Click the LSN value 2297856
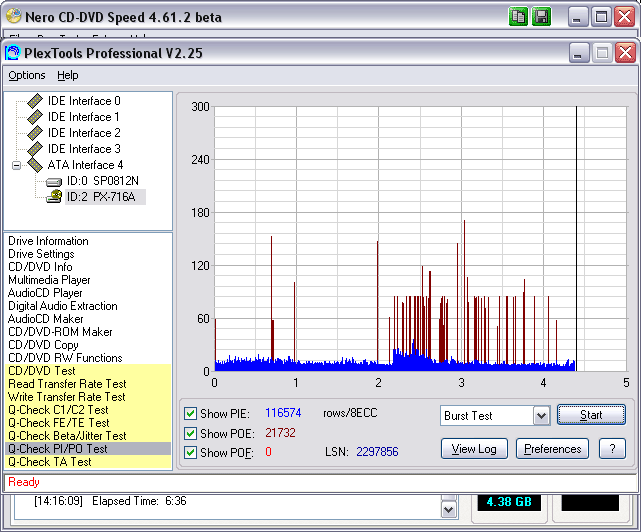Image resolution: width=641 pixels, height=532 pixels. 377,452
